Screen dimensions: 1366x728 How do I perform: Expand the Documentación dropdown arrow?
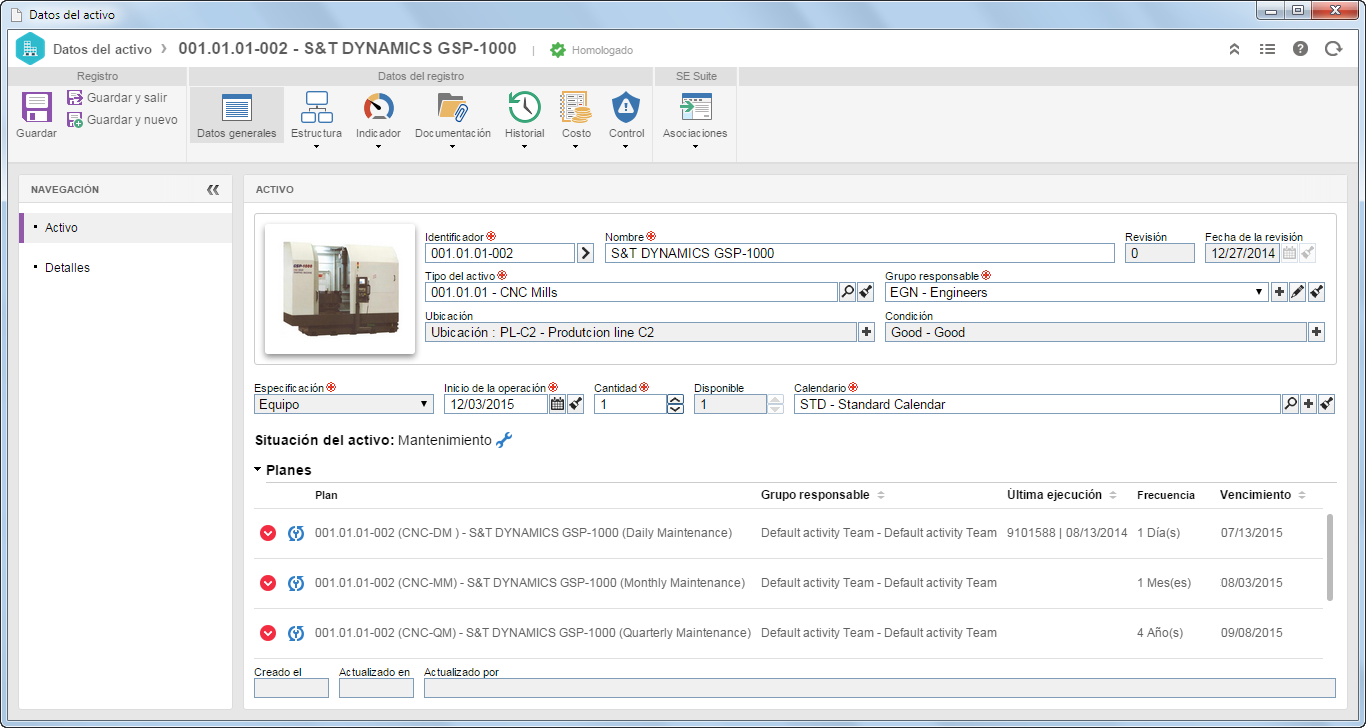pos(453,147)
